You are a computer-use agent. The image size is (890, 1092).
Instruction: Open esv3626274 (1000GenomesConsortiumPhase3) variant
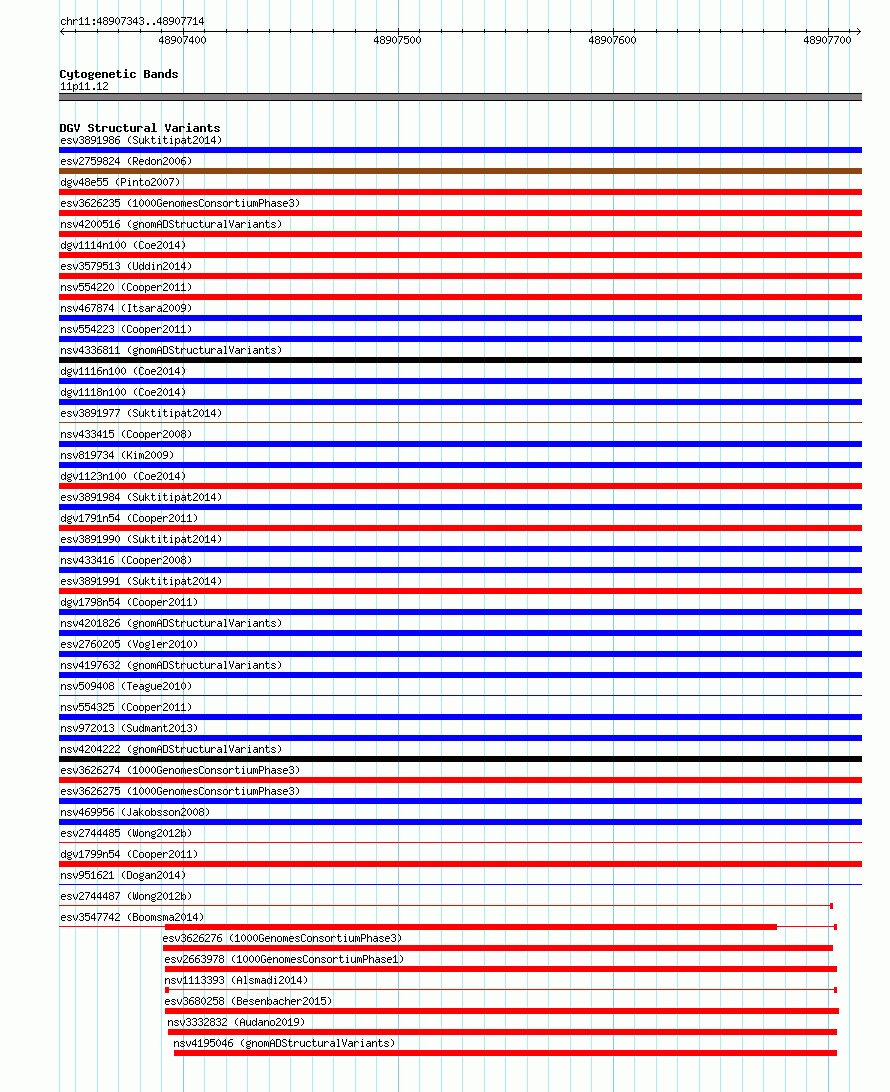[x=180, y=770]
